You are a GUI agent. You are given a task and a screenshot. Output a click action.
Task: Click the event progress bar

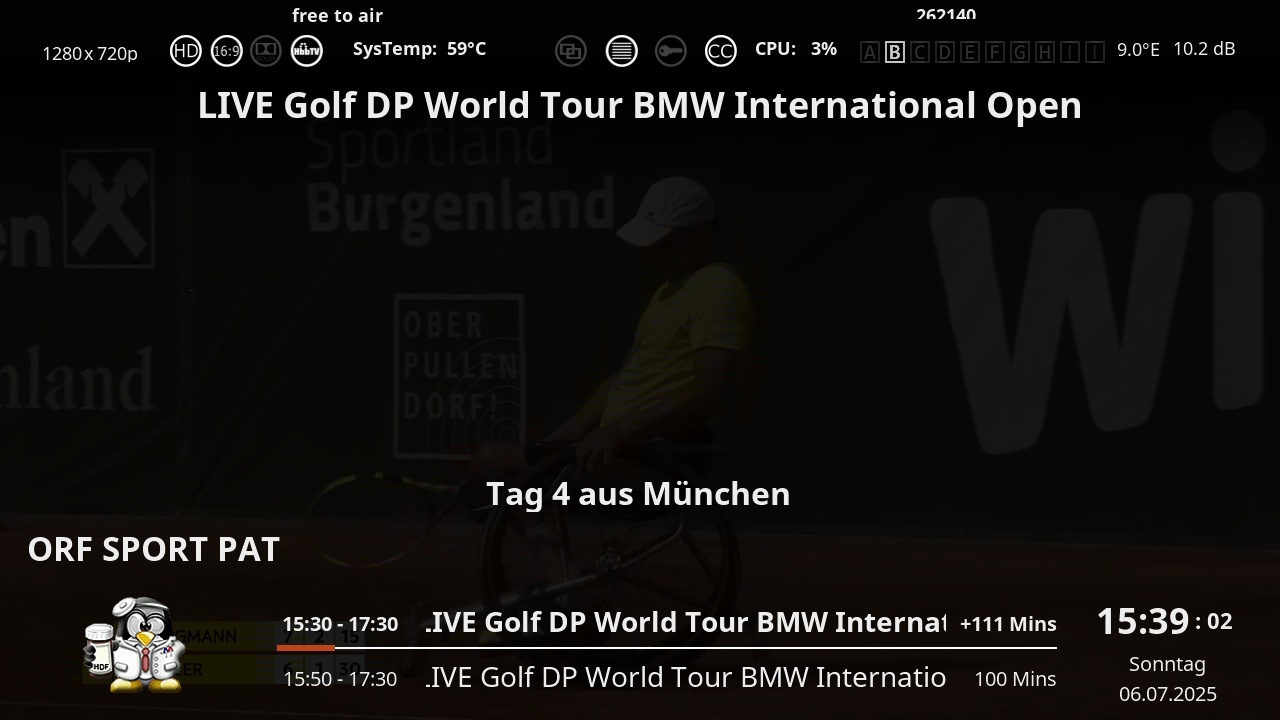click(667, 648)
